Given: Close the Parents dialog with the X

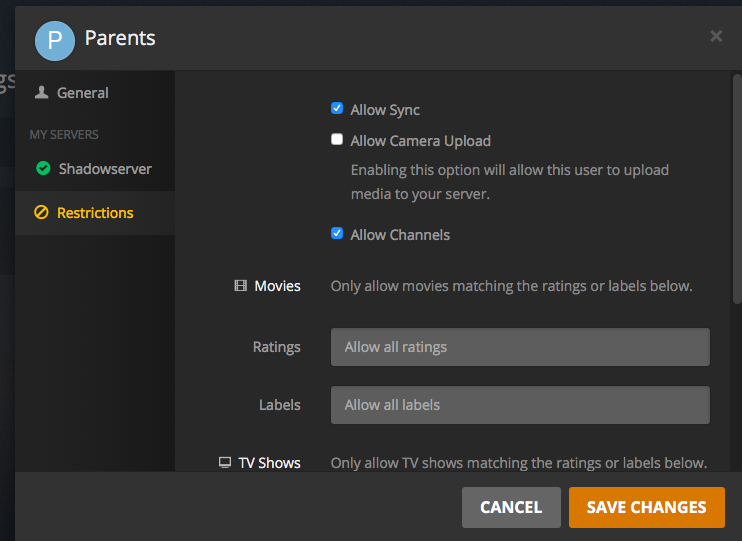Looking at the screenshot, I should click(x=716, y=37).
